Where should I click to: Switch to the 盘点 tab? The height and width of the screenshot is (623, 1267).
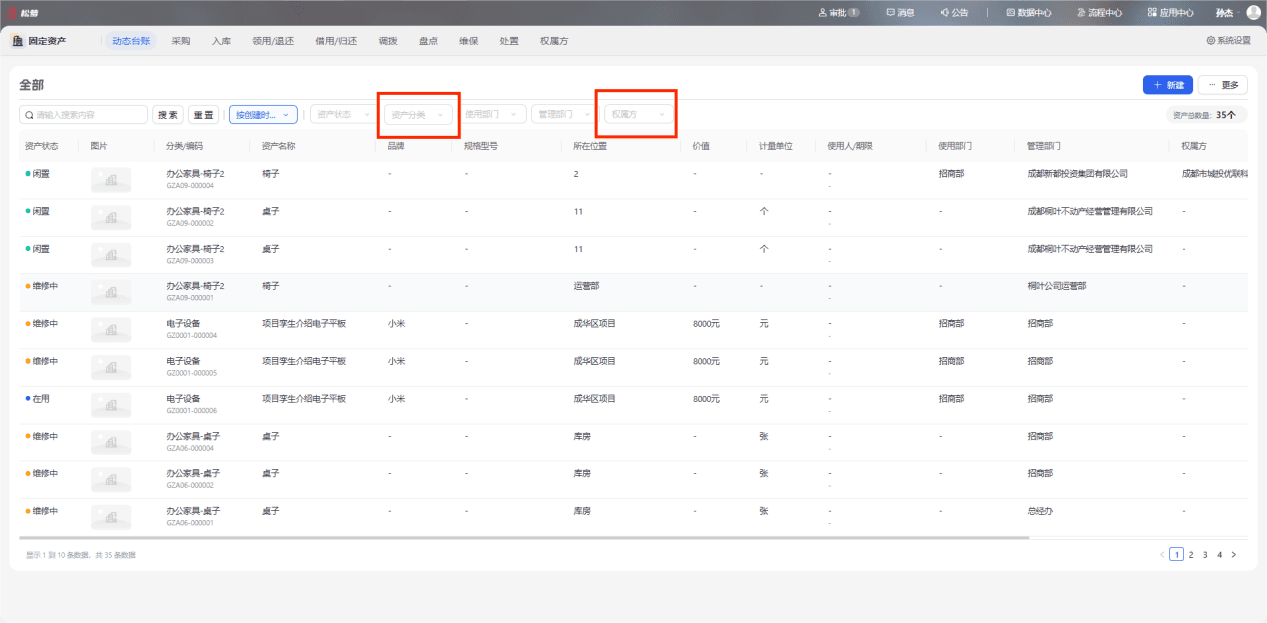point(428,41)
